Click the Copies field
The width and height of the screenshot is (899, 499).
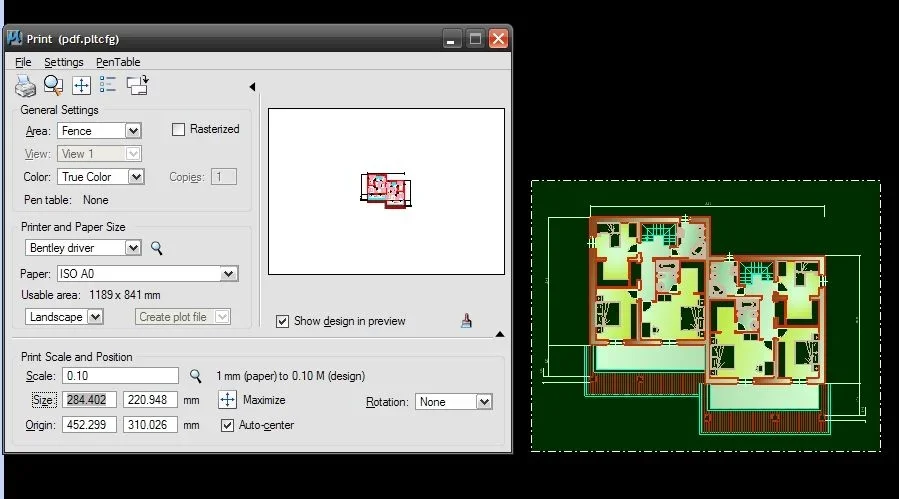224,177
